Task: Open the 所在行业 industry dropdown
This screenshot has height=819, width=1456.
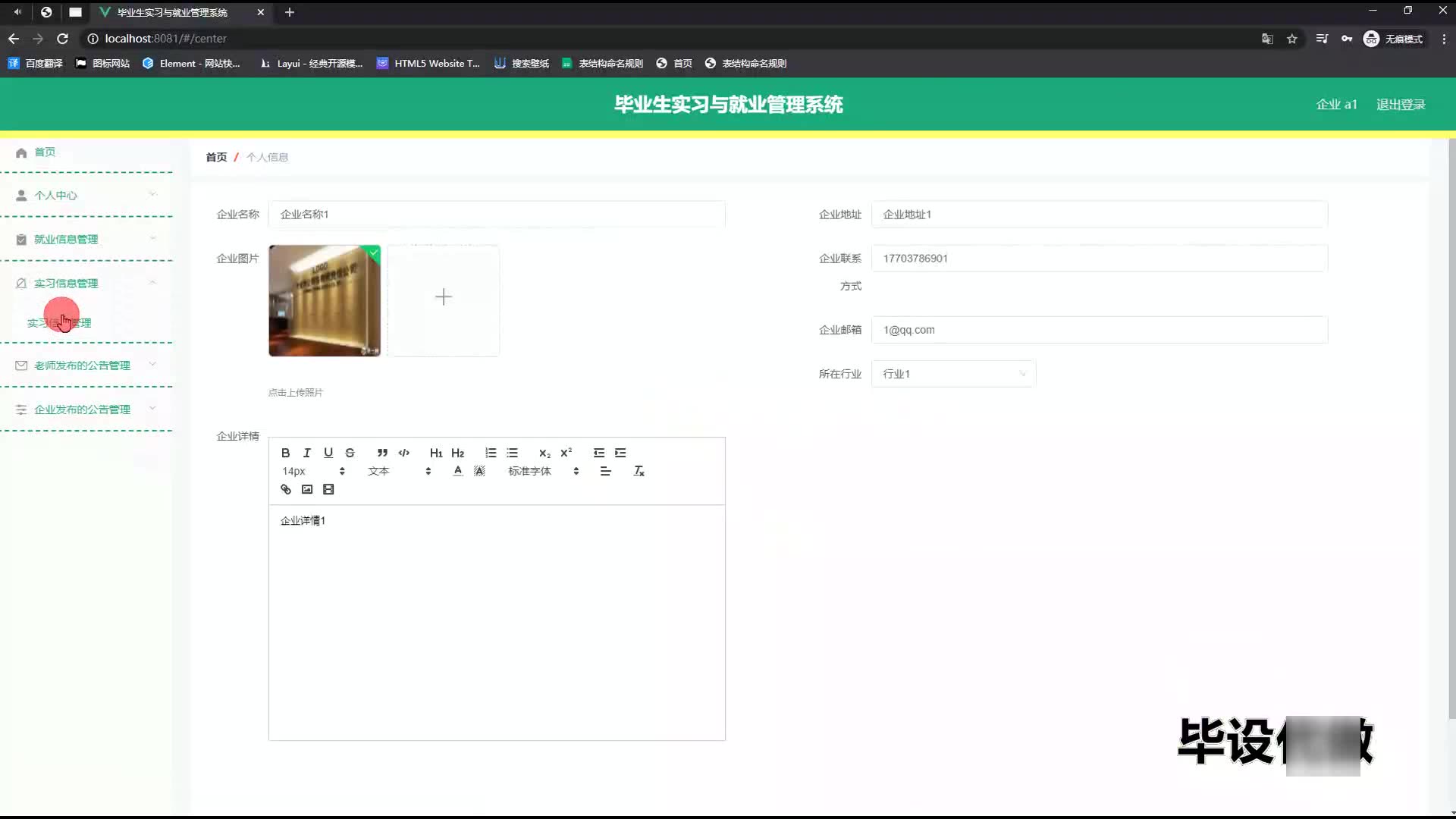Action: [953, 374]
